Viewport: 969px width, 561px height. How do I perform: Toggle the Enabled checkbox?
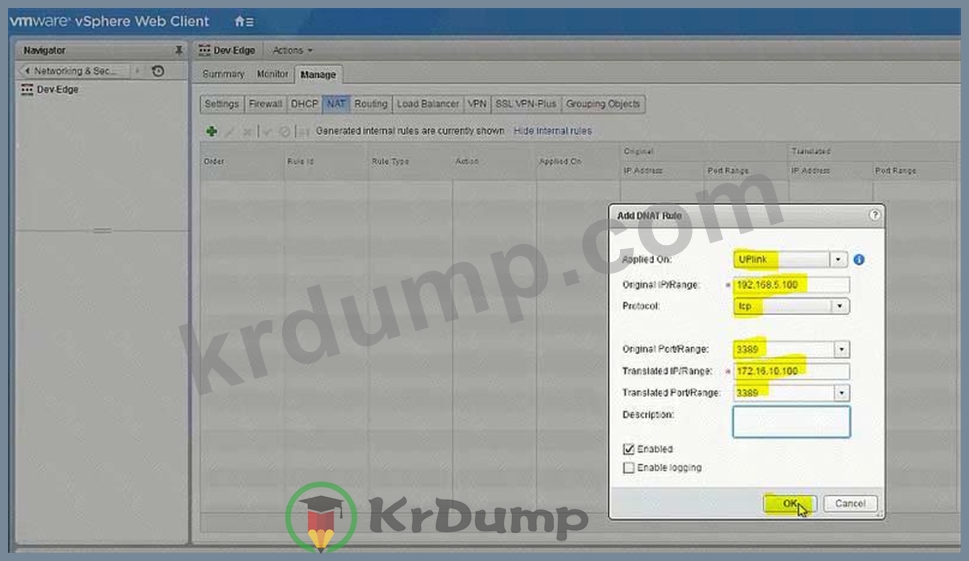click(x=628, y=449)
